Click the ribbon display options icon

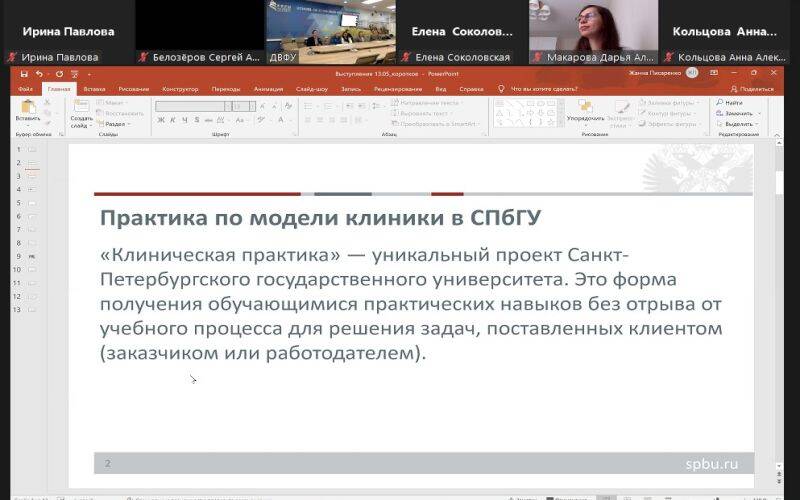(x=714, y=73)
